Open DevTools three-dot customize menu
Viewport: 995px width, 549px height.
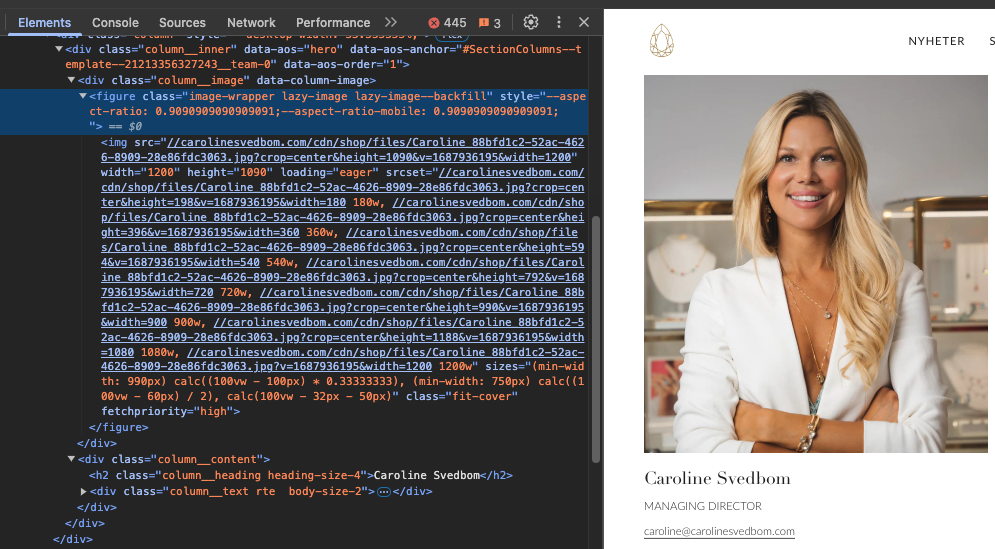point(558,22)
